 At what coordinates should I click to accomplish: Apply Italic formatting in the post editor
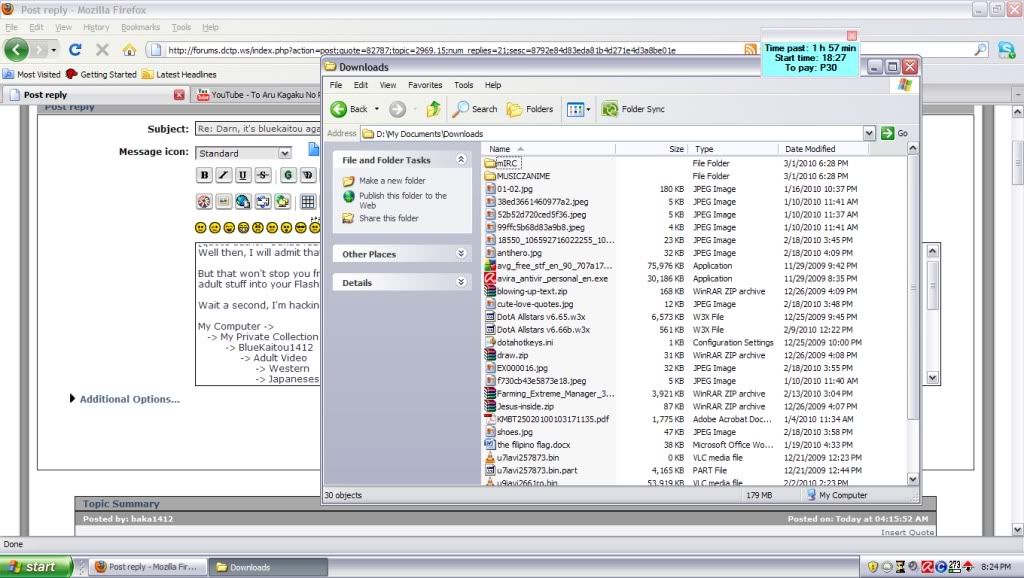[223, 175]
